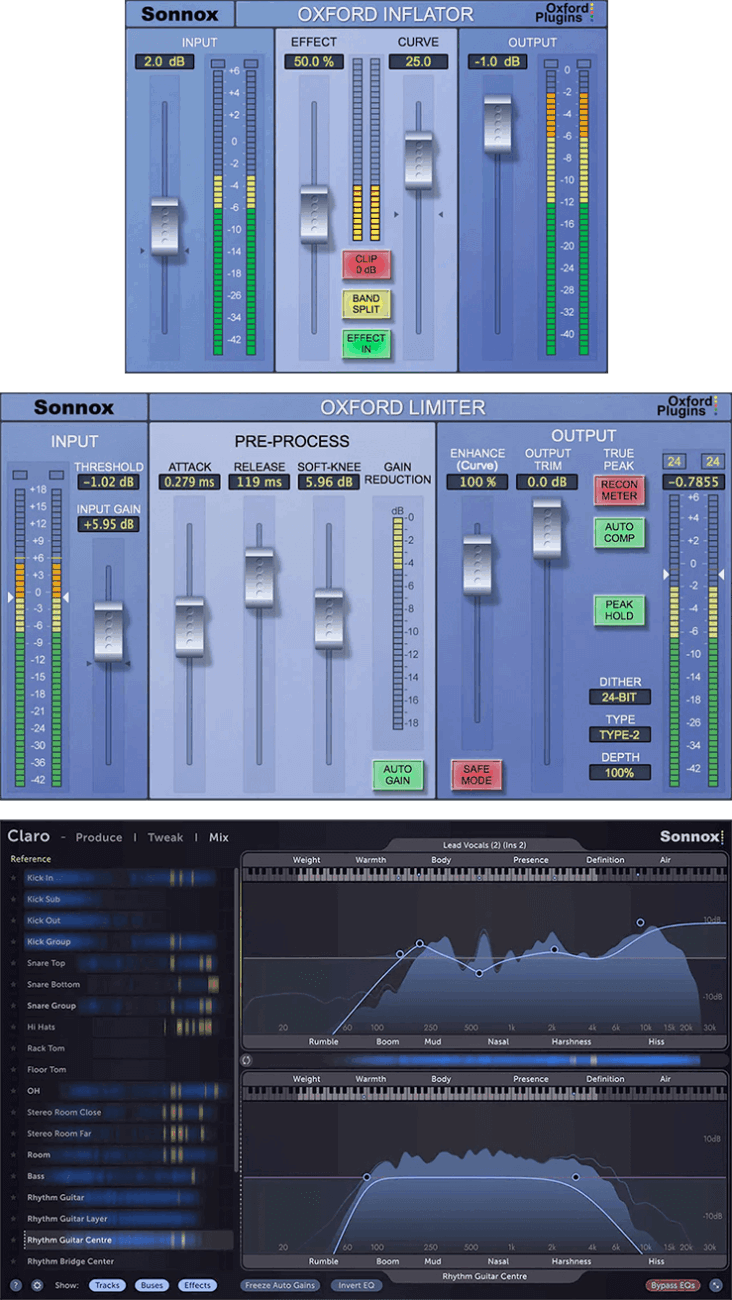Toggle BAND SPLIT in Oxford Inflator
This screenshot has height=1300, width=732.
(366, 304)
